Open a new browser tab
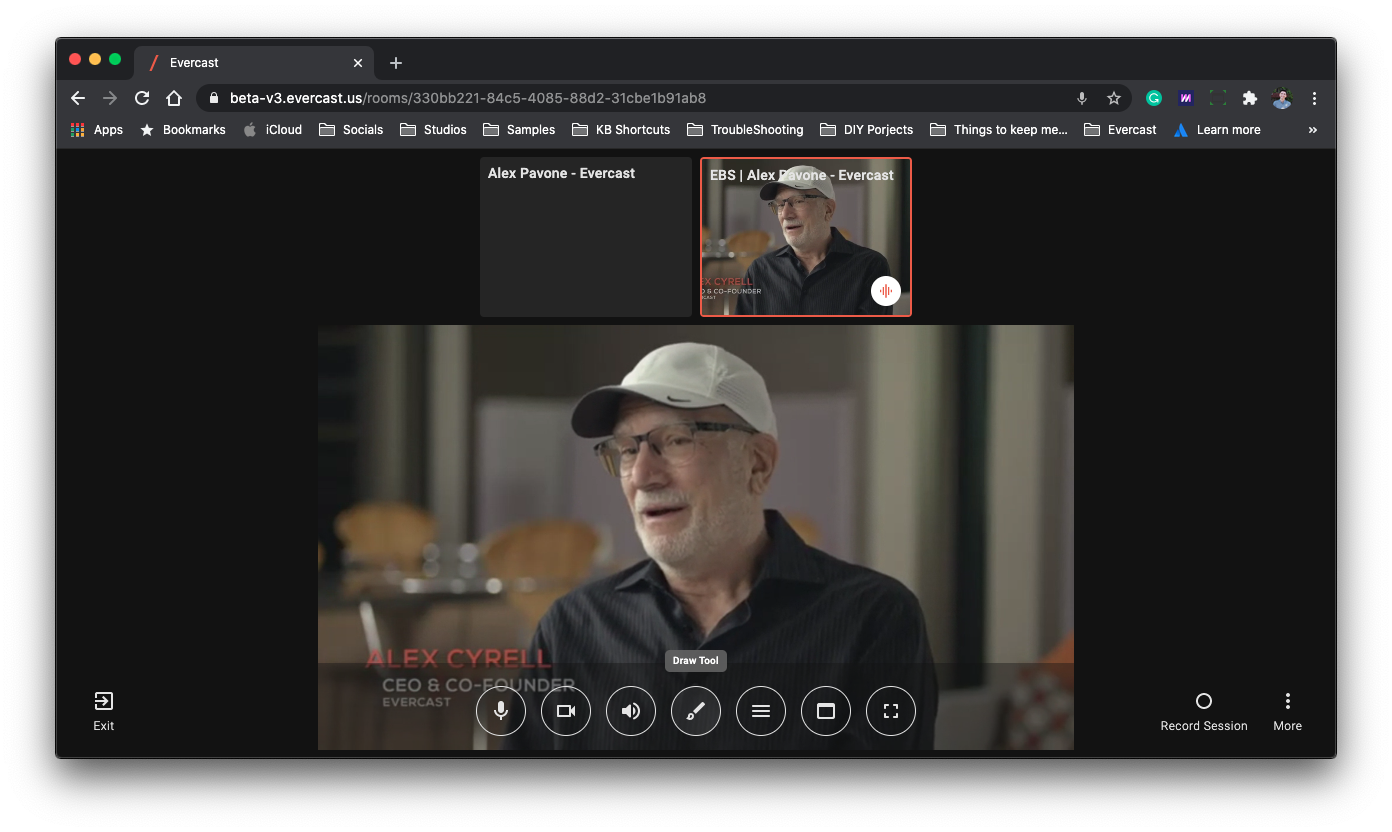The width and height of the screenshot is (1392, 832). (x=396, y=63)
